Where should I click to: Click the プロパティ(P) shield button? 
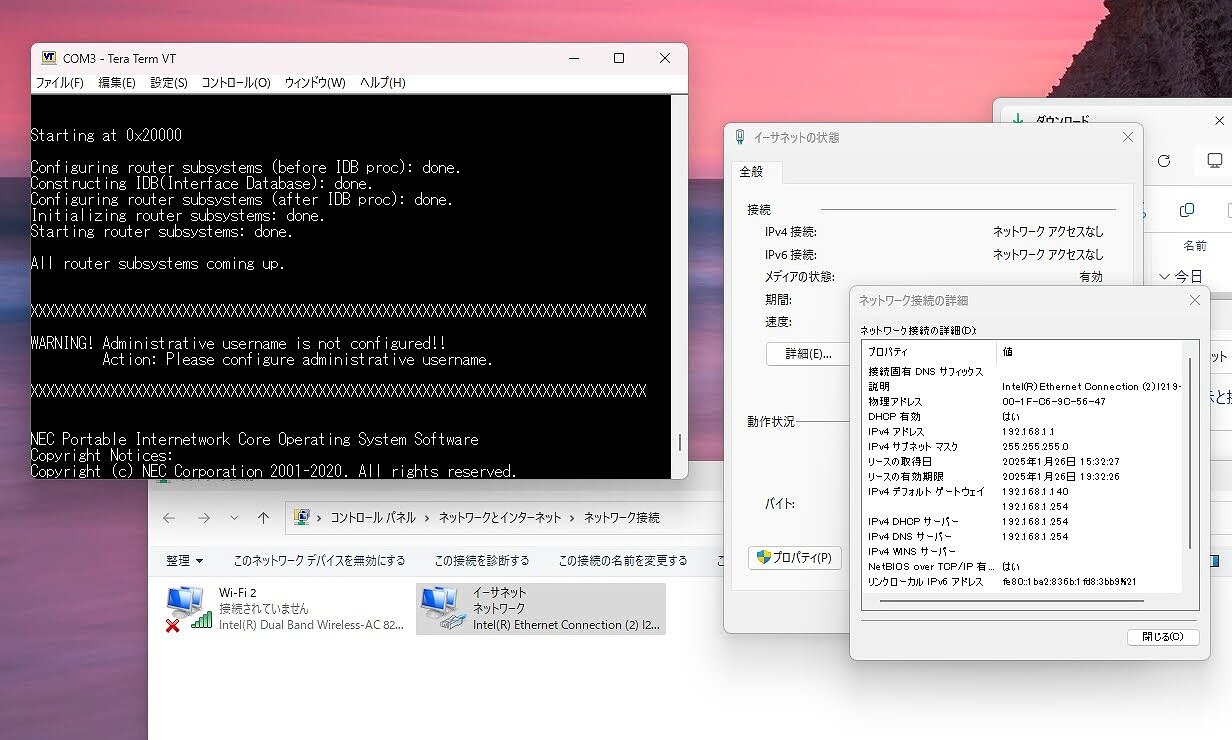click(795, 558)
